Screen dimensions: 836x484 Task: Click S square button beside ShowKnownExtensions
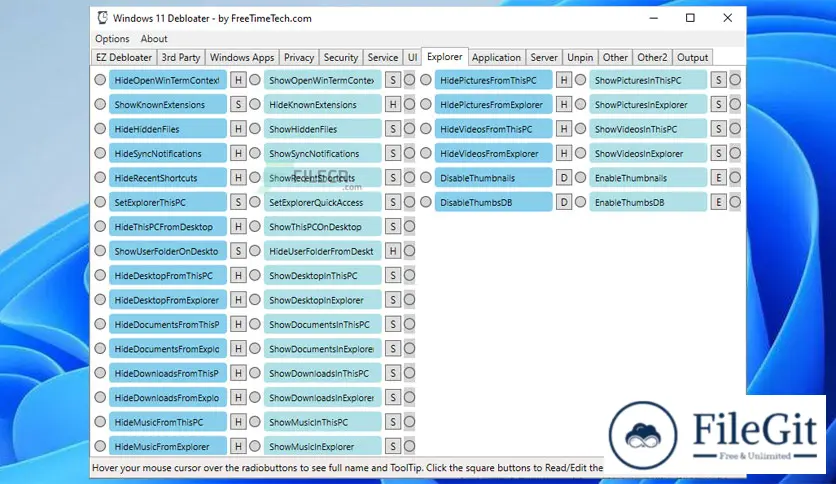[x=238, y=105]
